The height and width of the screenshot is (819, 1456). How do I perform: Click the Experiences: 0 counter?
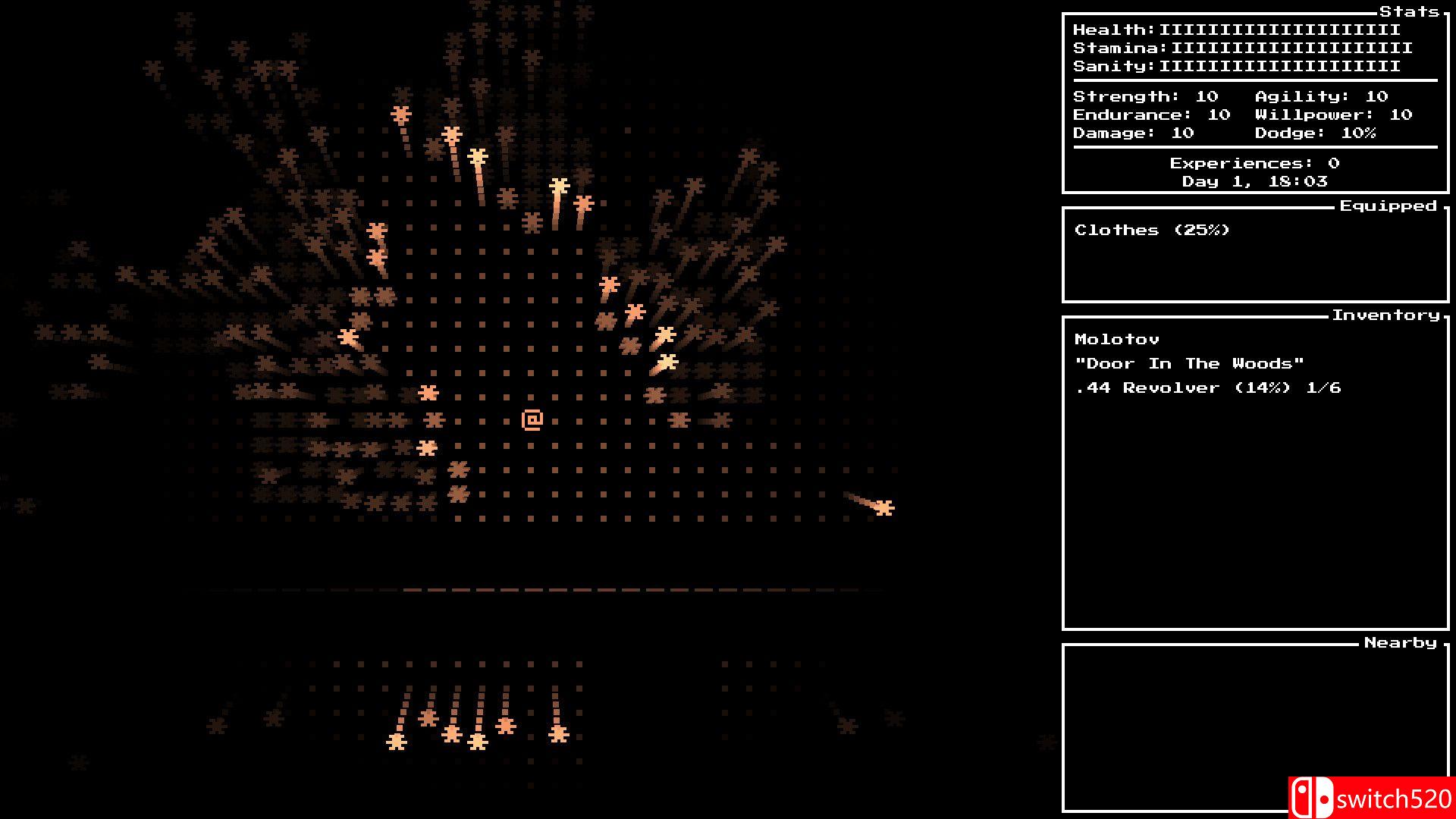[1254, 163]
